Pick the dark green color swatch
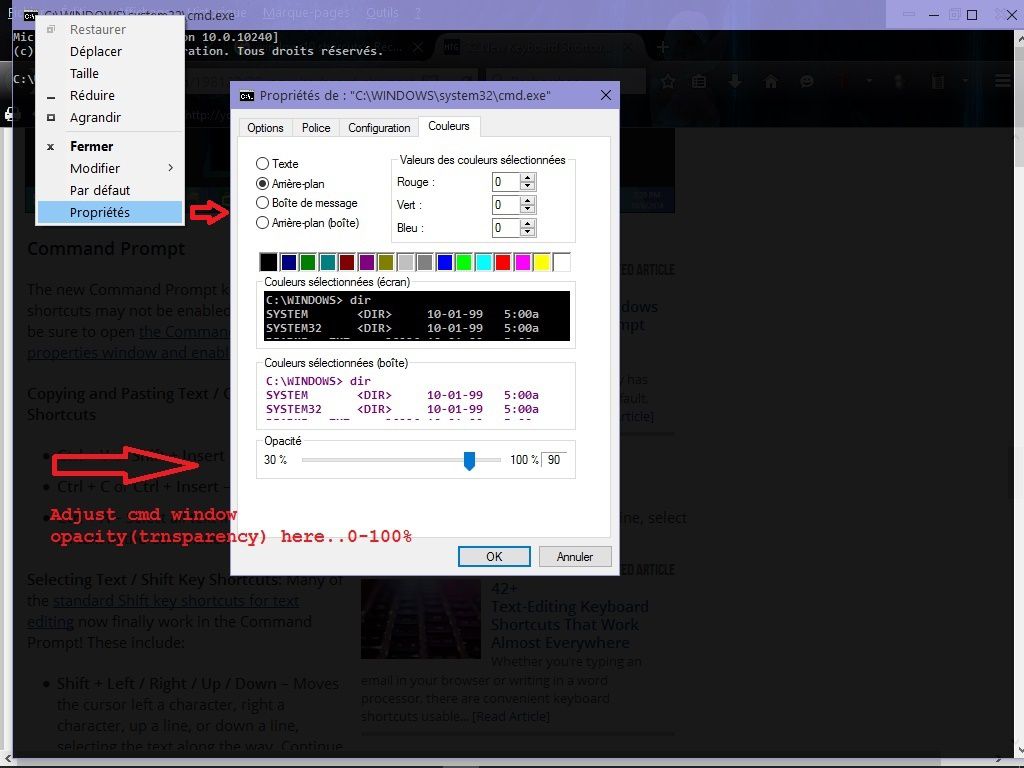Viewport: 1024px width, 768px height. click(x=308, y=262)
